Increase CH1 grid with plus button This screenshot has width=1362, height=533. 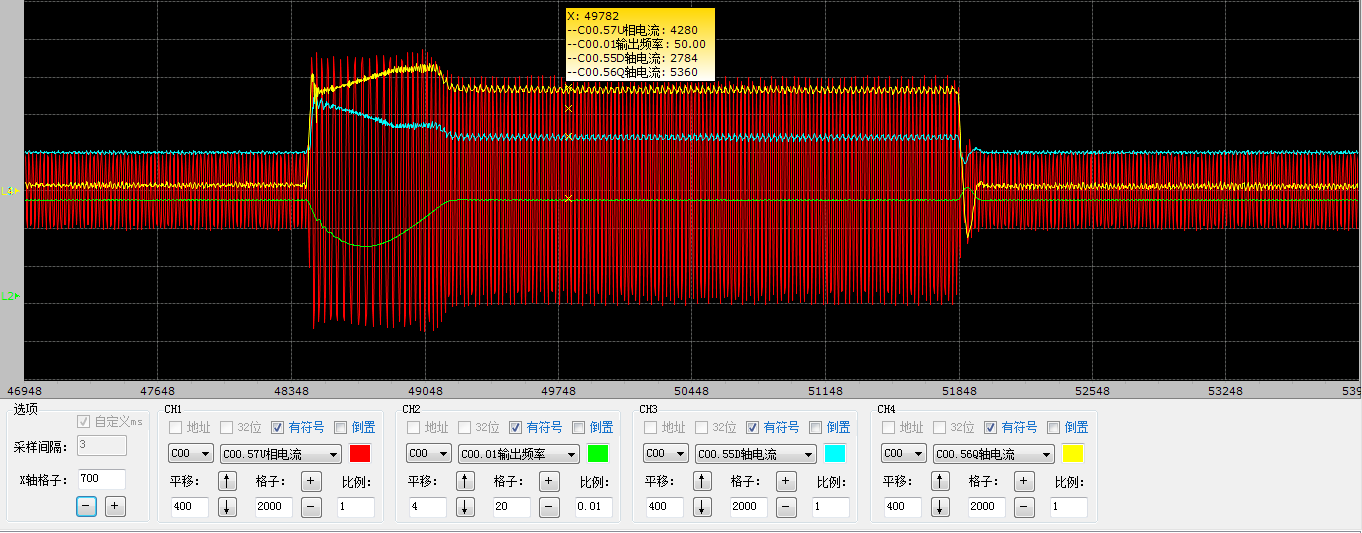312,481
